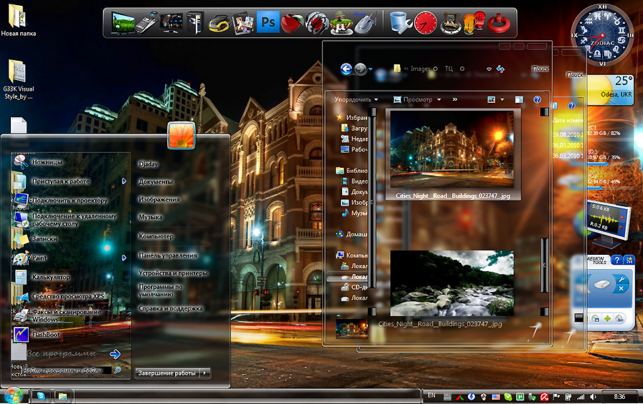Launch the red clock dock icon
The width and height of the screenshot is (643, 404).
click(x=425, y=23)
